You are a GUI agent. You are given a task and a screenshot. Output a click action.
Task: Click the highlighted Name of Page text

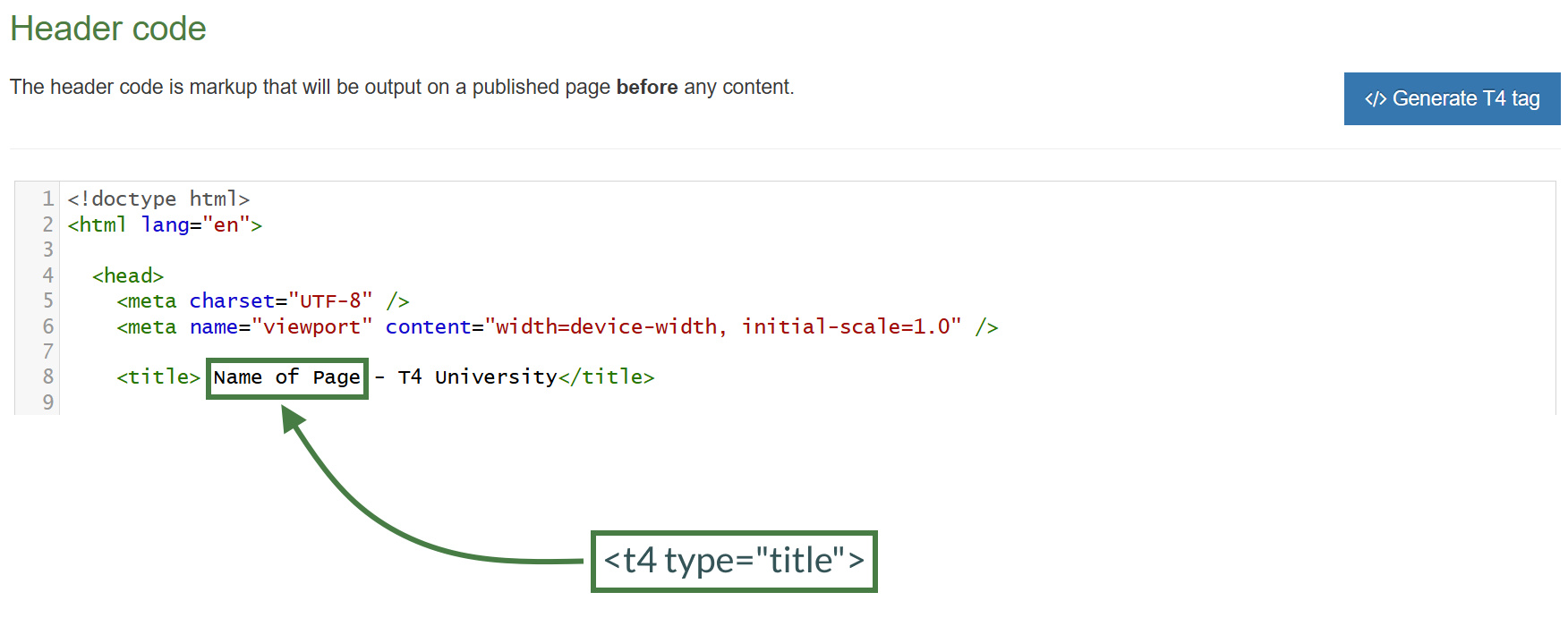coord(286,377)
